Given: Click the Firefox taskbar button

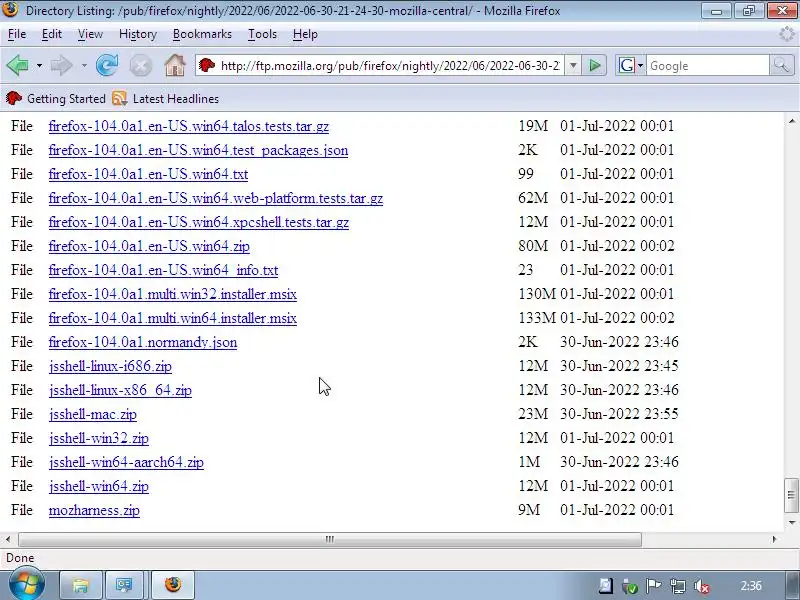Looking at the screenshot, I should (173, 585).
